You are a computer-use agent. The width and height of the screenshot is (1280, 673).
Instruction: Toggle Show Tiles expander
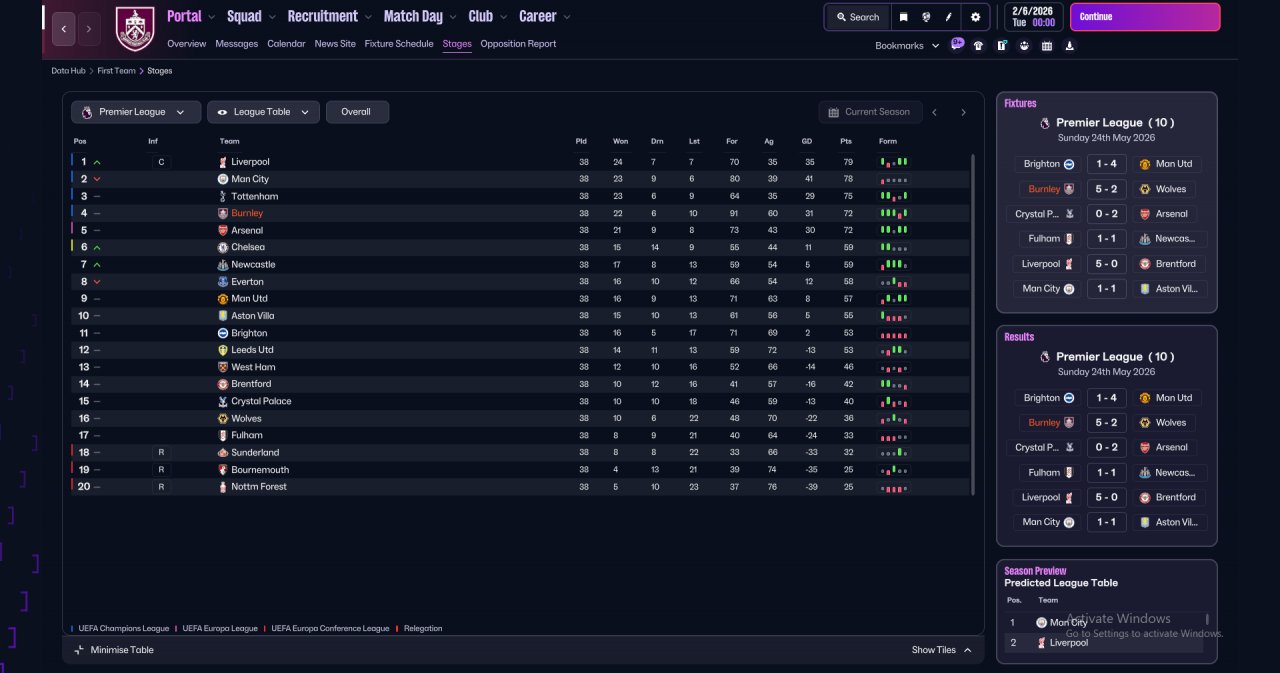941,650
